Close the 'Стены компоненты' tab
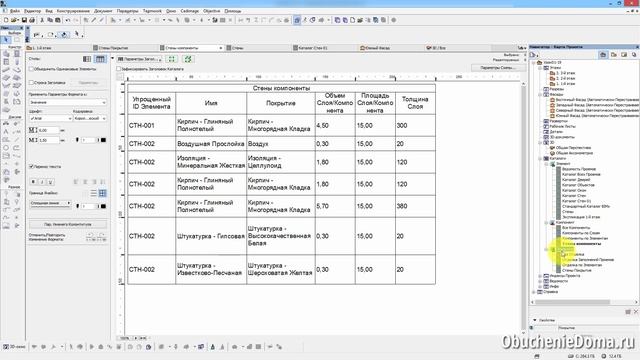640x360 pixels. (x=221, y=48)
